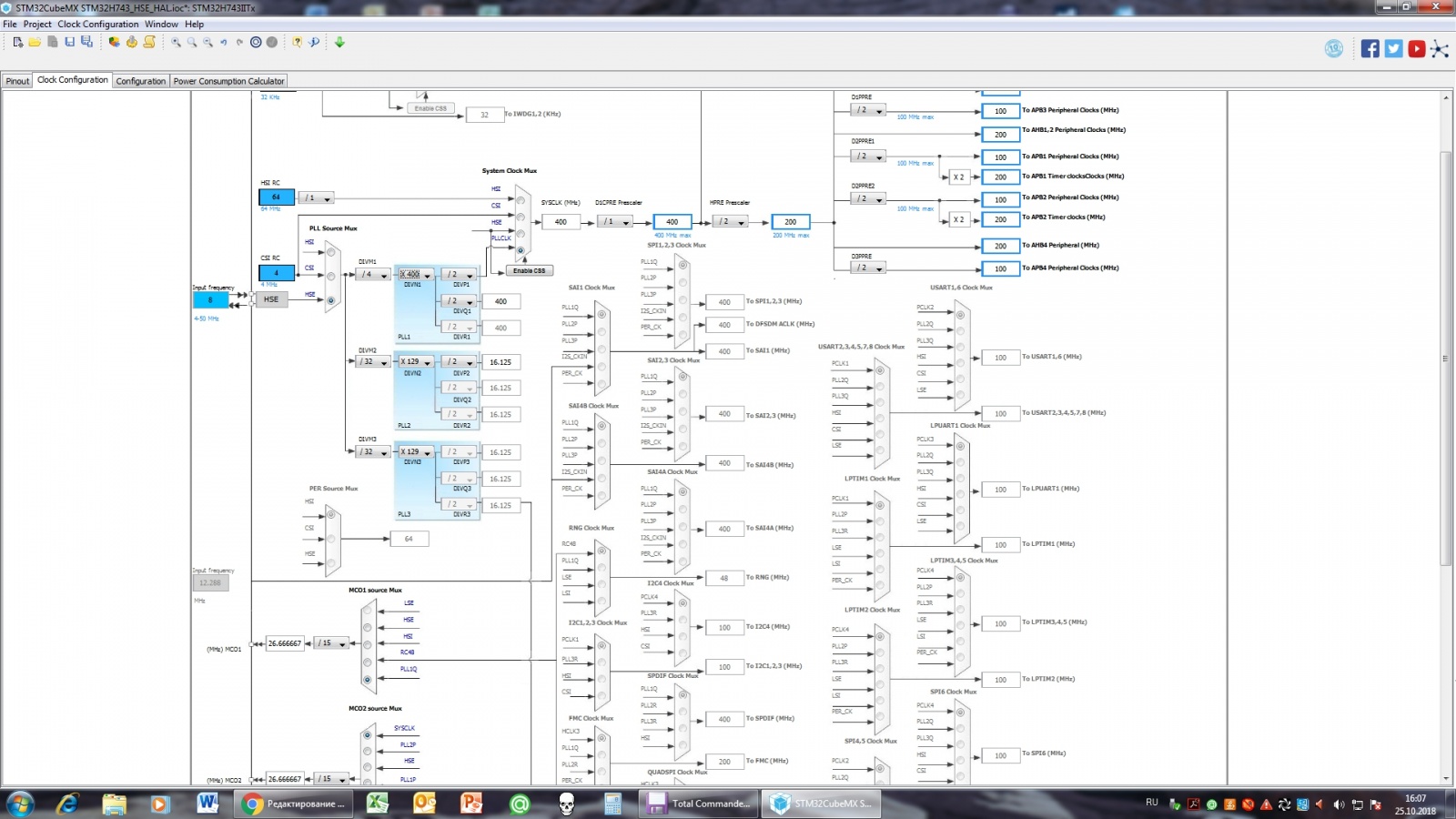Open the DIVQ1 /2 dropdown
This screenshot has width=1456, height=819.
[460, 300]
